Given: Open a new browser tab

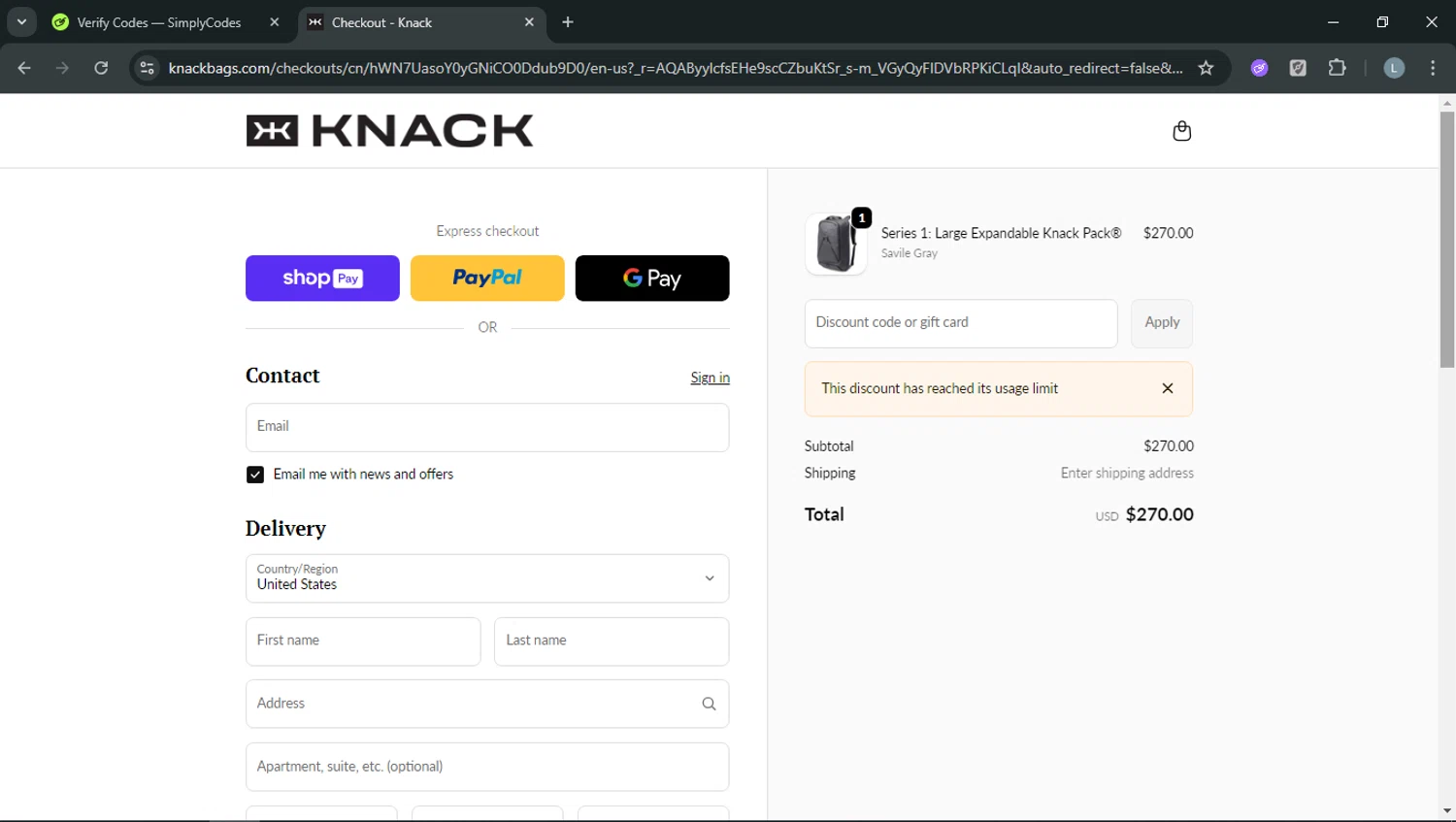Looking at the screenshot, I should coord(568,22).
